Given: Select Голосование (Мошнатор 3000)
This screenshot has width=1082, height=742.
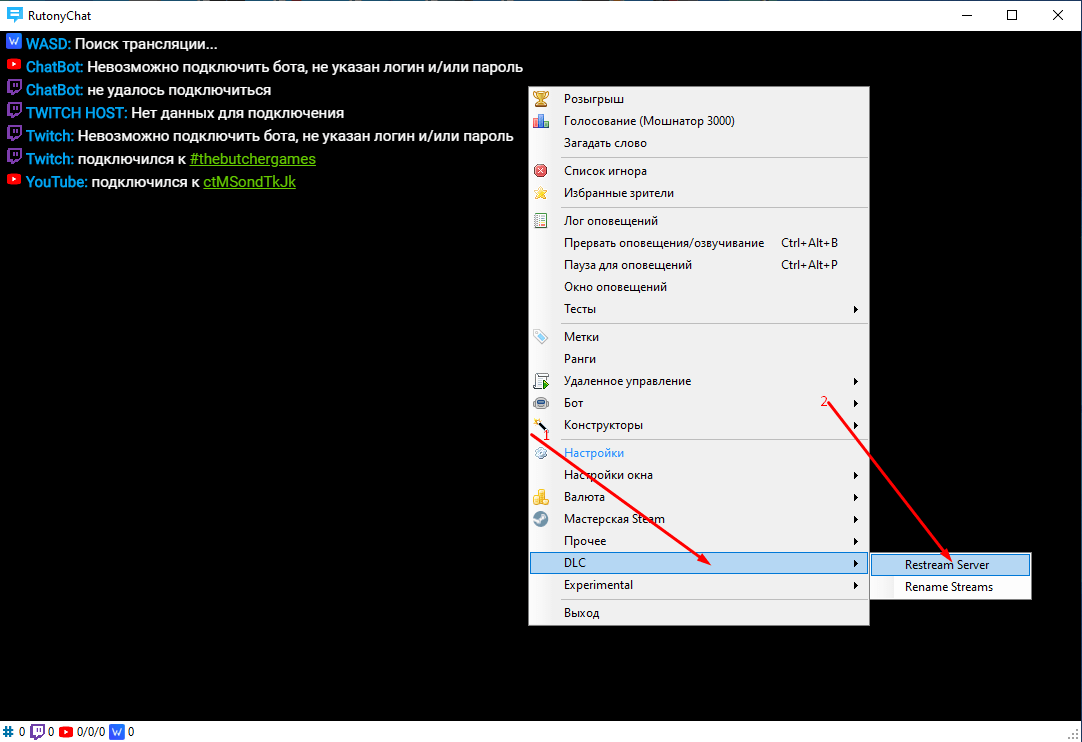Looking at the screenshot, I should coord(698,121).
